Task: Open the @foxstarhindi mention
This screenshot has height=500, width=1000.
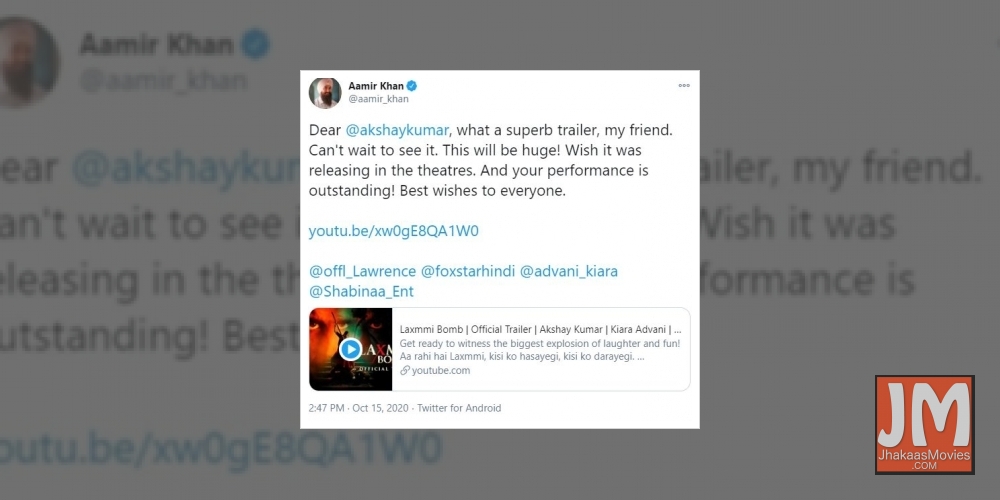Action: pos(467,272)
